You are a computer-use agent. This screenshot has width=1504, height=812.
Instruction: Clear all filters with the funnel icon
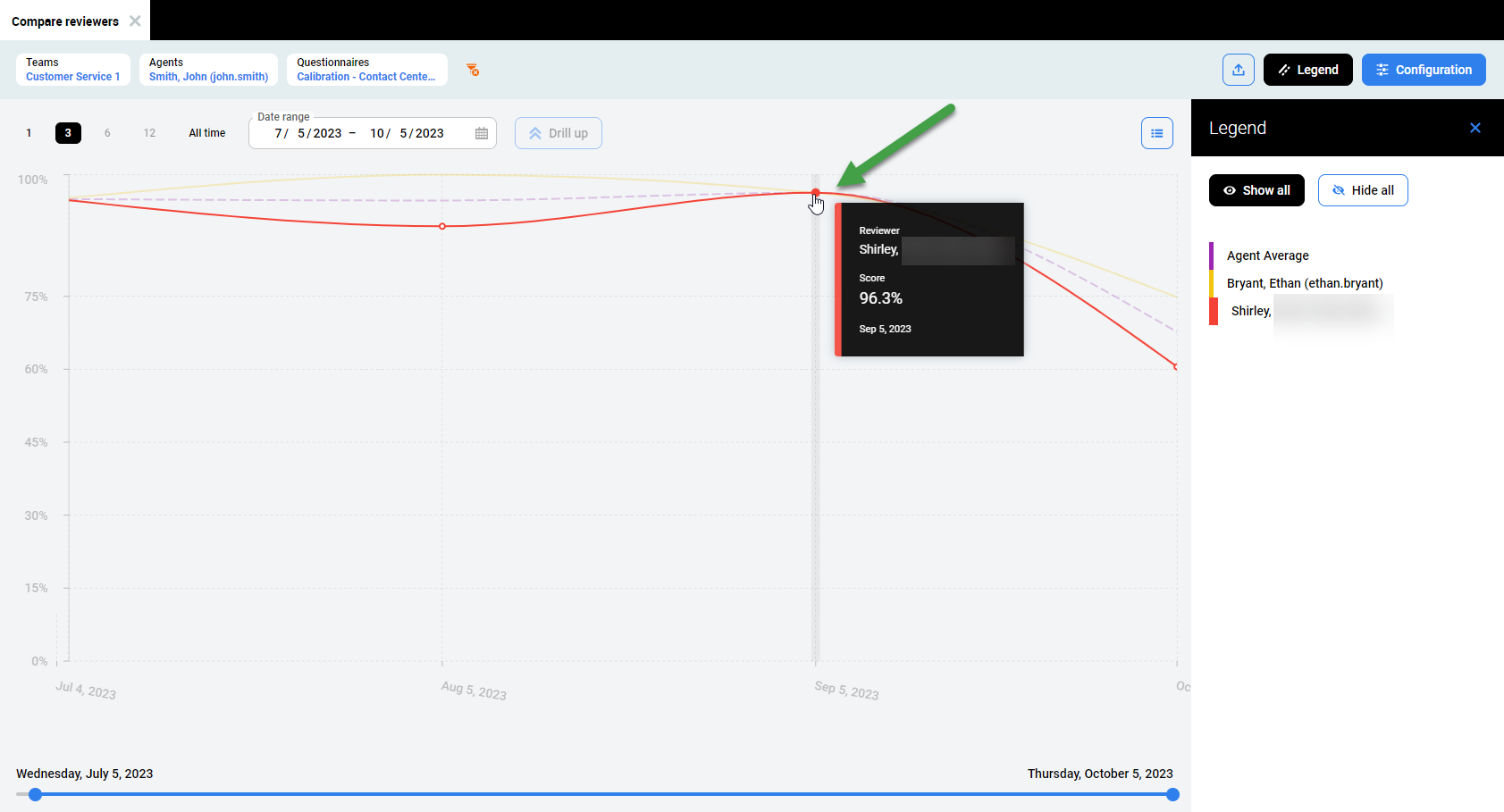click(473, 70)
